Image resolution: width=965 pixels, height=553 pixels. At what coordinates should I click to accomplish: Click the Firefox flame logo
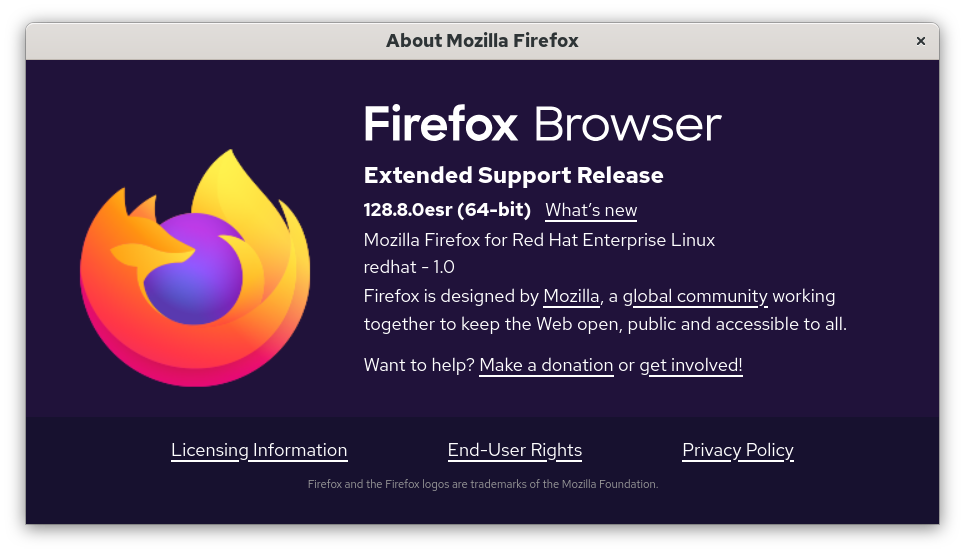click(x=194, y=268)
